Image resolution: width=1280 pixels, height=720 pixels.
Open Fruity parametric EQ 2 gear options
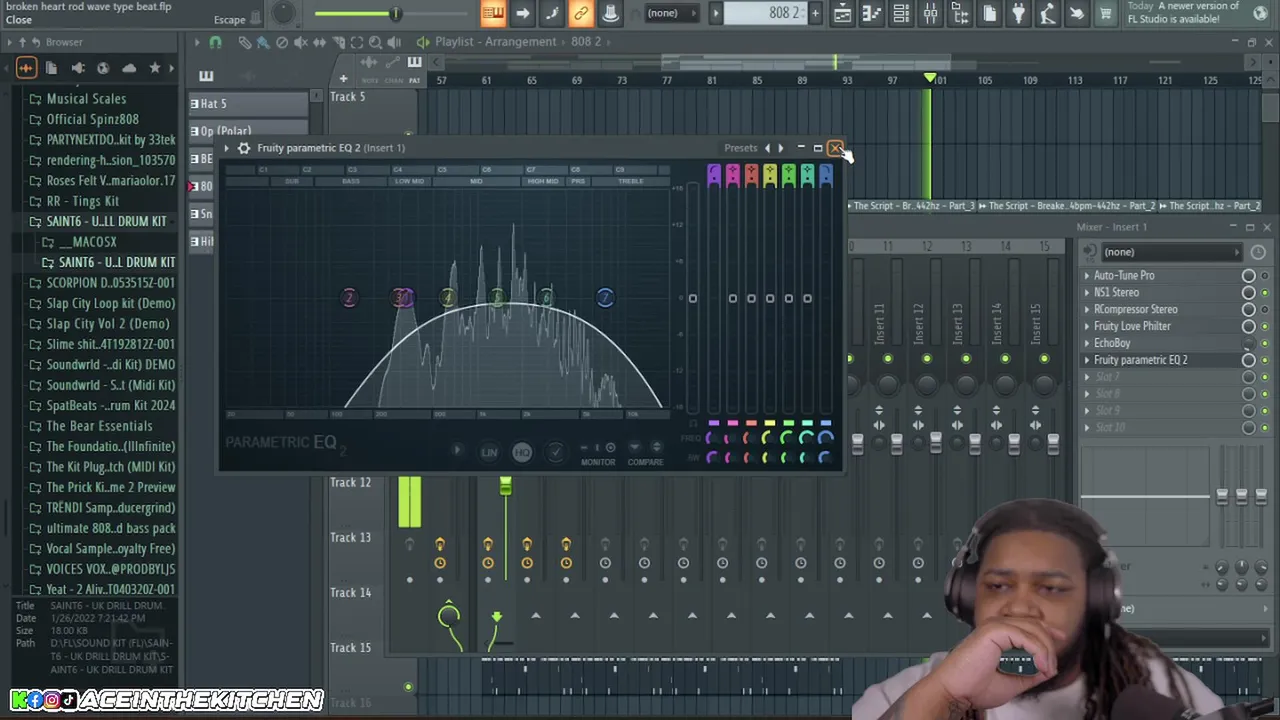pos(244,148)
